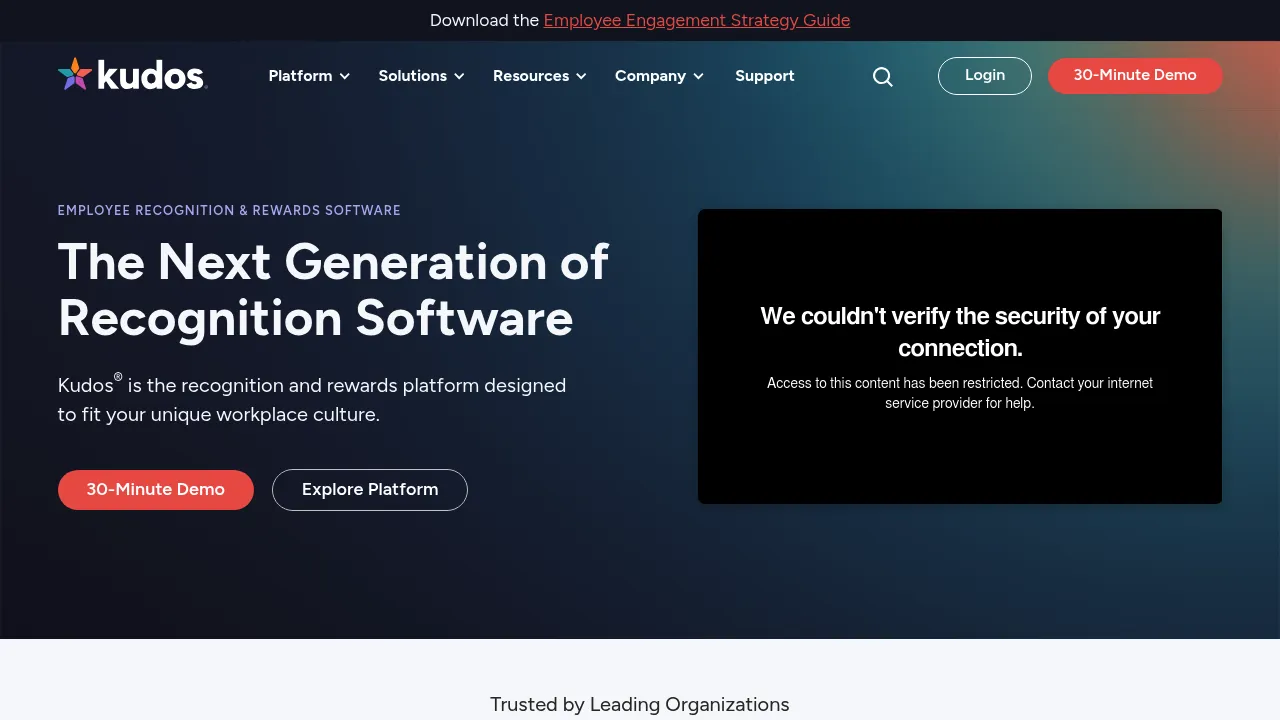Open the Employee Engagement Strategy Guide link
The image size is (1280, 720).
click(697, 20)
